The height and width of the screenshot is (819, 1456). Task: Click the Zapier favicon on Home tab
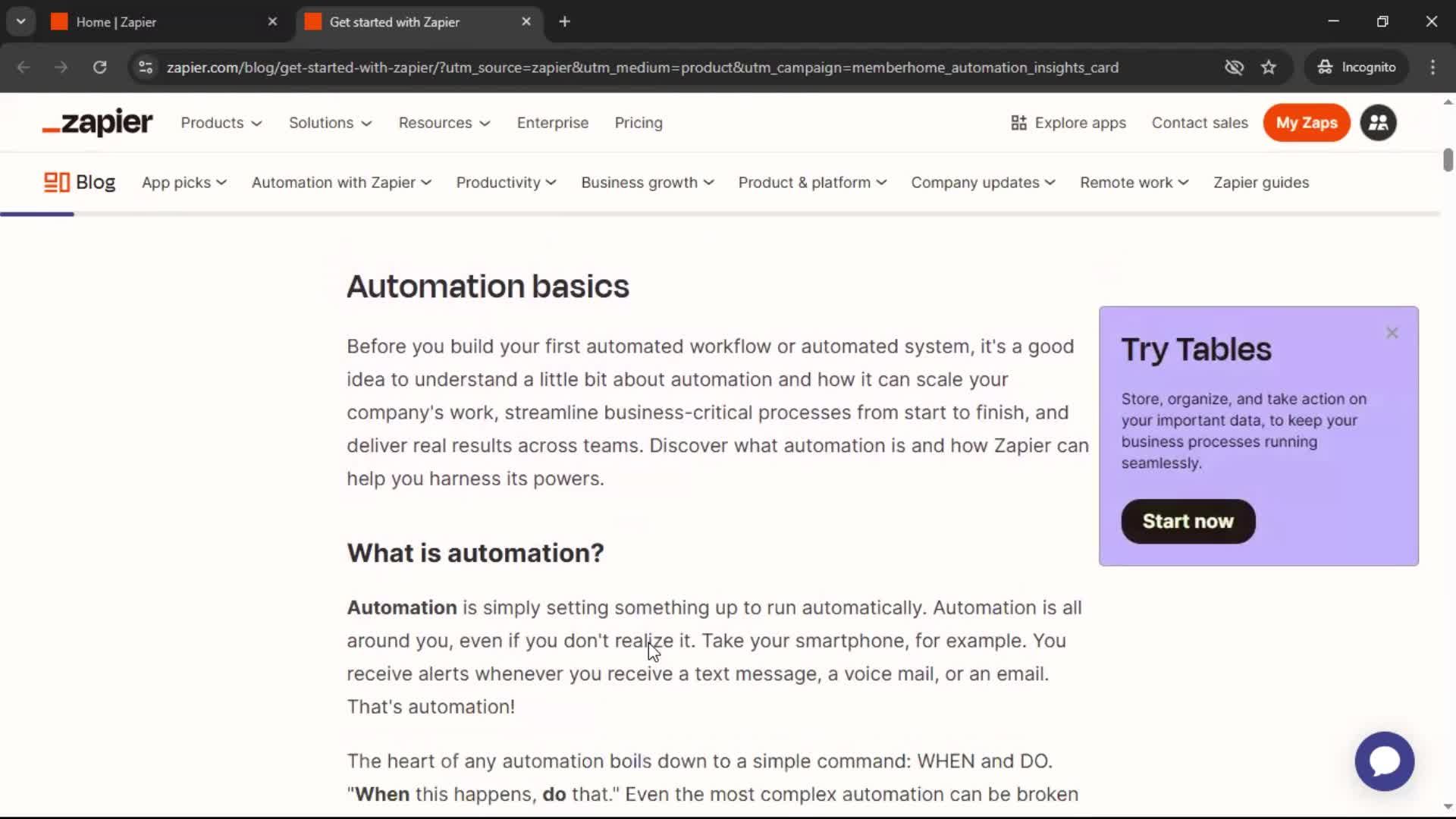click(59, 22)
